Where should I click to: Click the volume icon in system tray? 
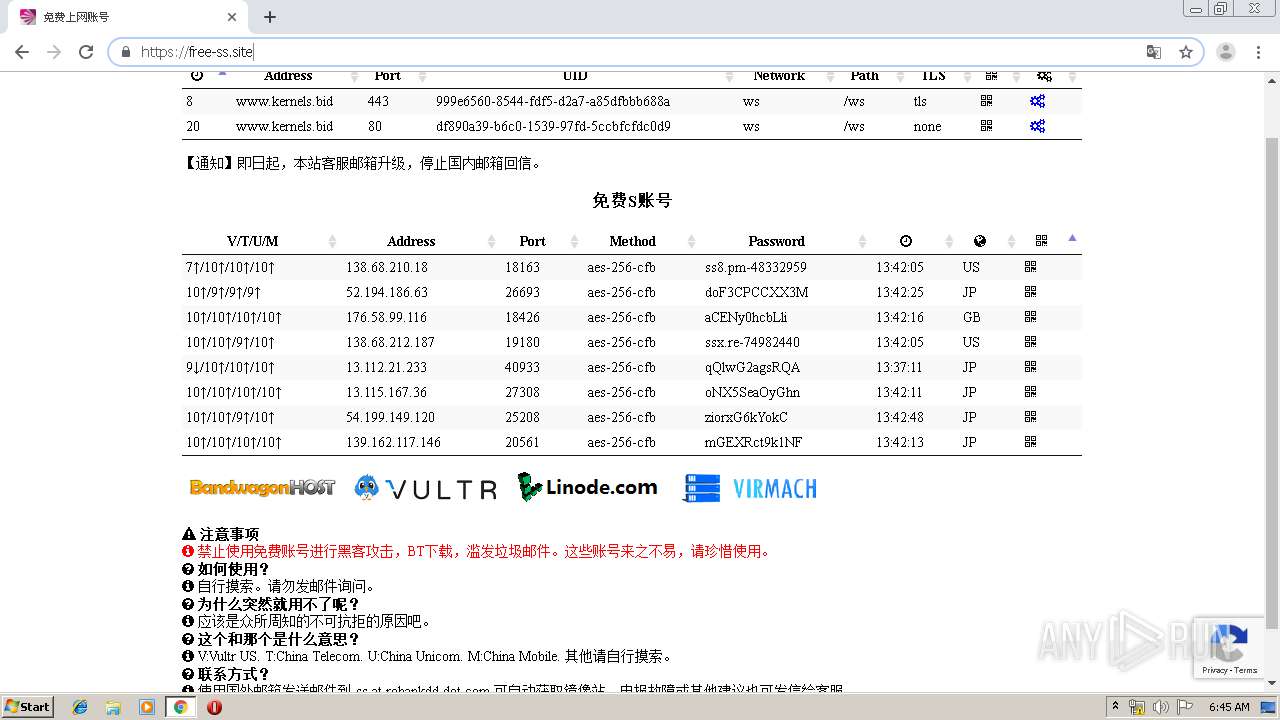tap(1162, 707)
